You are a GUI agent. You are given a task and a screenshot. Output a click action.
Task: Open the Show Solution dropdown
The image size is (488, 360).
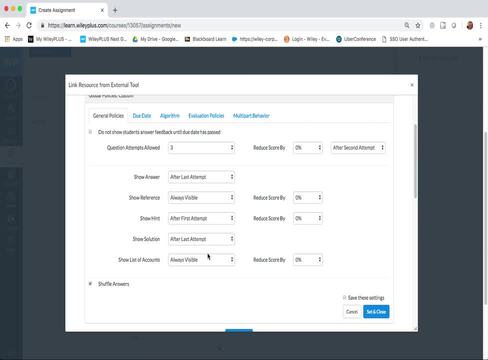click(201, 239)
